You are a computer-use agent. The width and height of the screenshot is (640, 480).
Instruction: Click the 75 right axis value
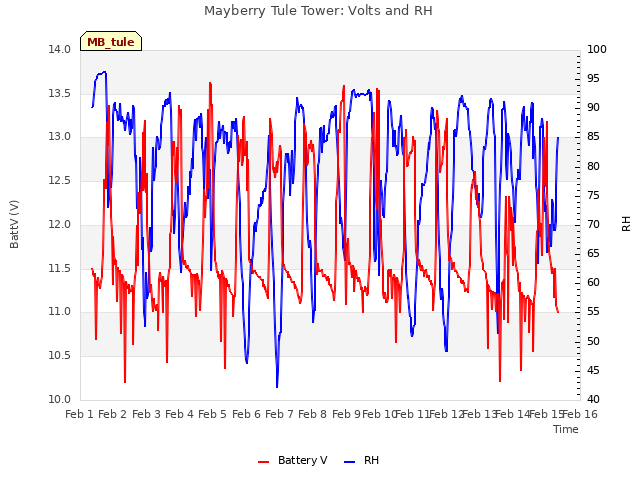click(x=593, y=196)
